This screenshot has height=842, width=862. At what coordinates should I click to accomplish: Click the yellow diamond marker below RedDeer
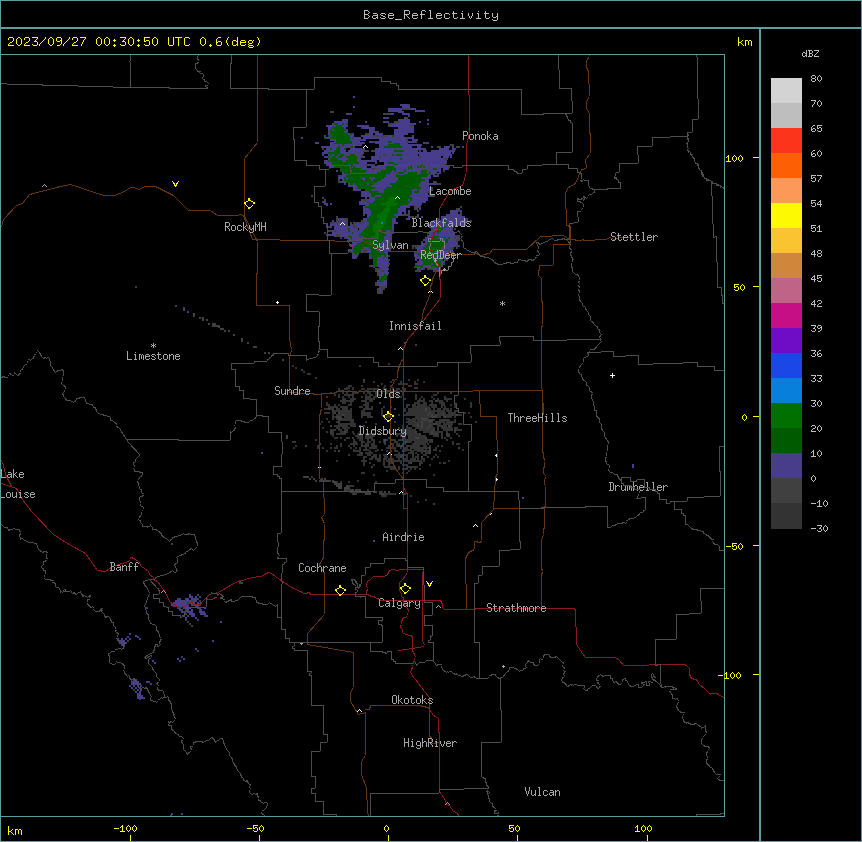pyautogui.click(x=426, y=281)
